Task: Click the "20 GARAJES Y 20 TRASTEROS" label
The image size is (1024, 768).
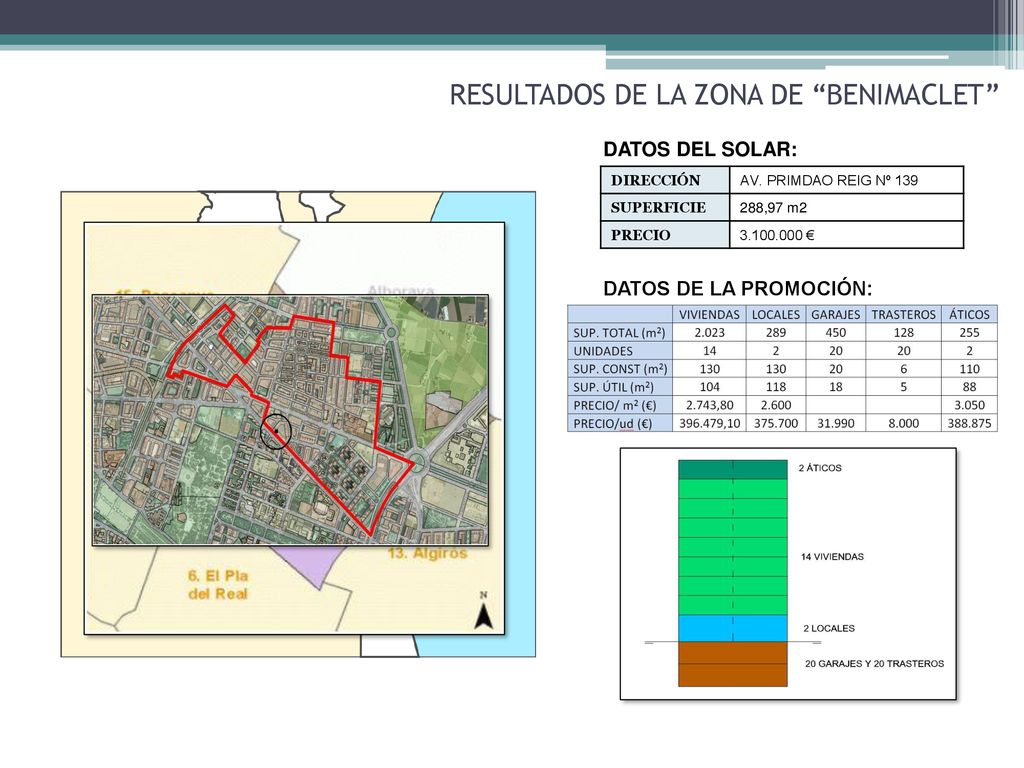Action: pyautogui.click(x=874, y=664)
